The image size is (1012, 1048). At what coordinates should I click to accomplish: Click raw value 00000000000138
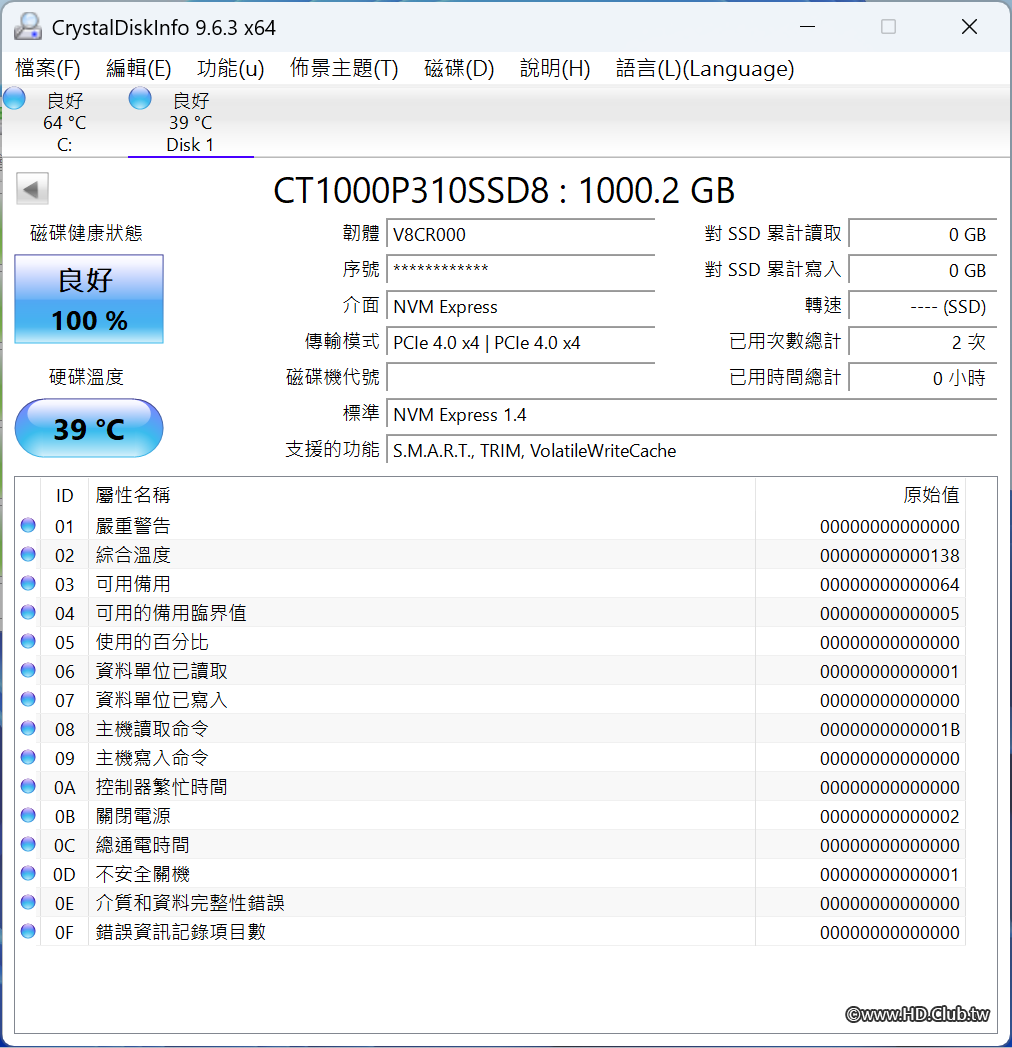[x=890, y=555]
